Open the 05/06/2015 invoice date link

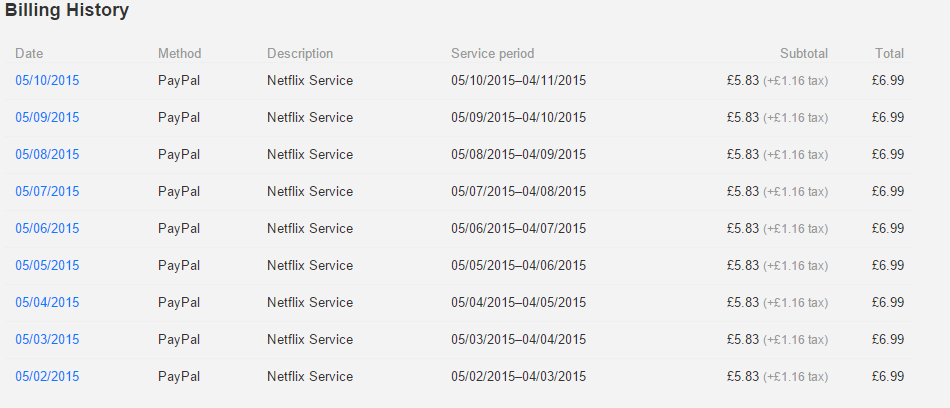pos(47,228)
